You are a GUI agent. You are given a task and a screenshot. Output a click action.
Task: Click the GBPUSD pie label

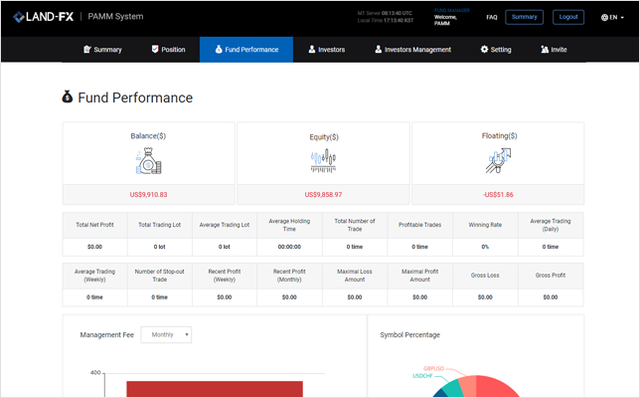pyautogui.click(x=433, y=368)
